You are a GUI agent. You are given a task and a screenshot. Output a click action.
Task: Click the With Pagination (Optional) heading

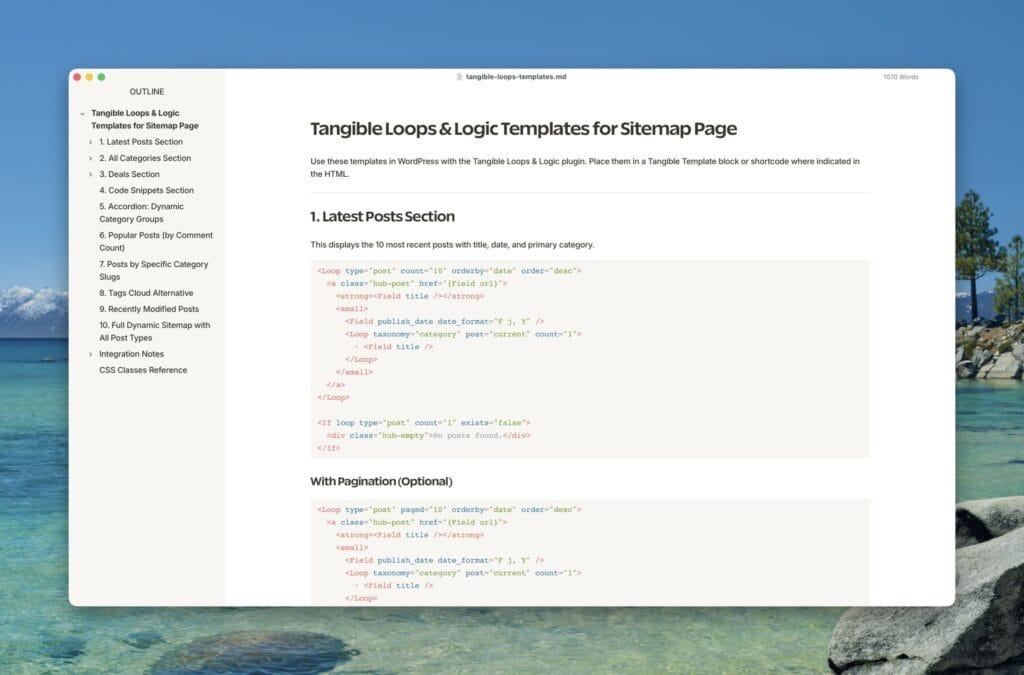(380, 481)
